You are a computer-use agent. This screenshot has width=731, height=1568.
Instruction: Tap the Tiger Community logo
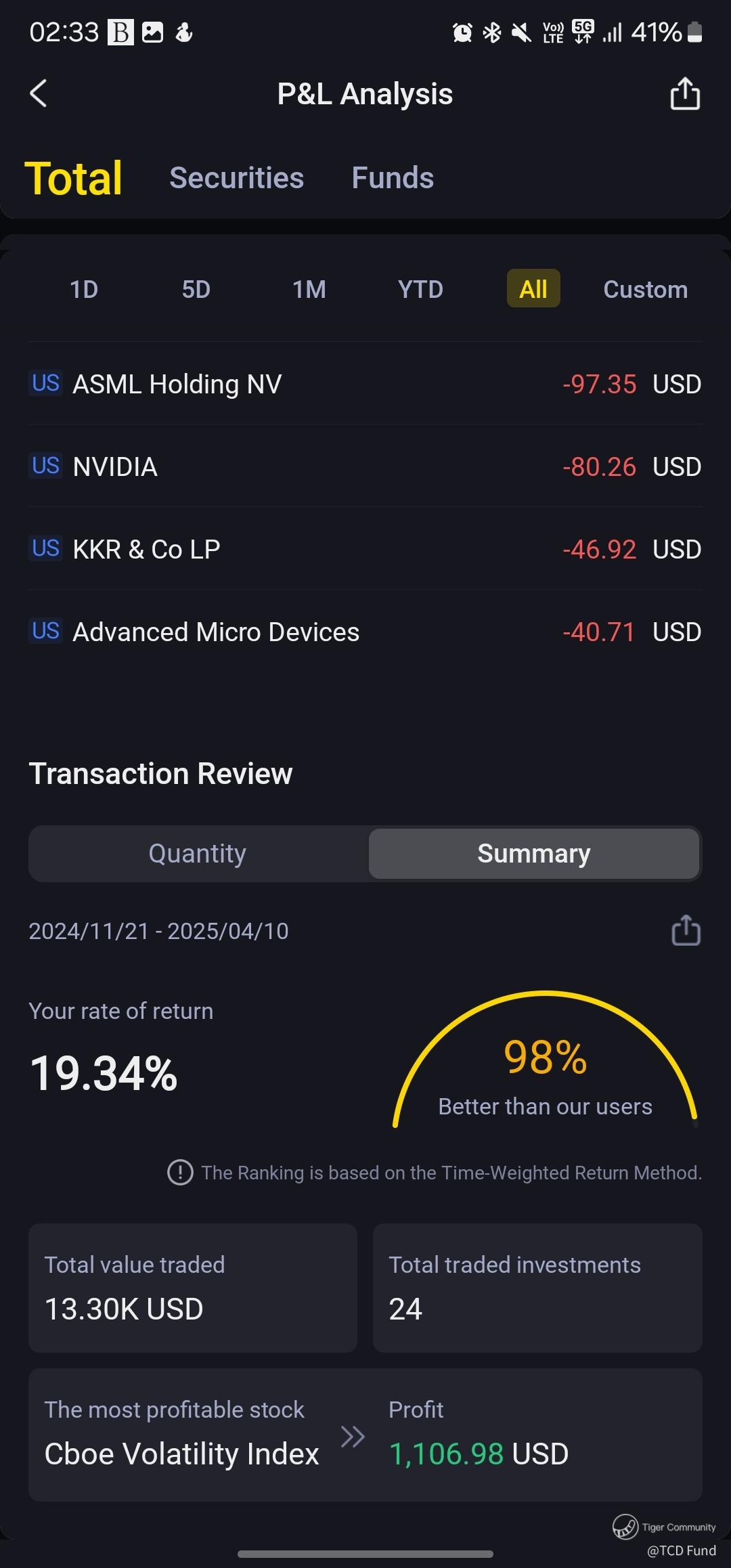[625, 1527]
